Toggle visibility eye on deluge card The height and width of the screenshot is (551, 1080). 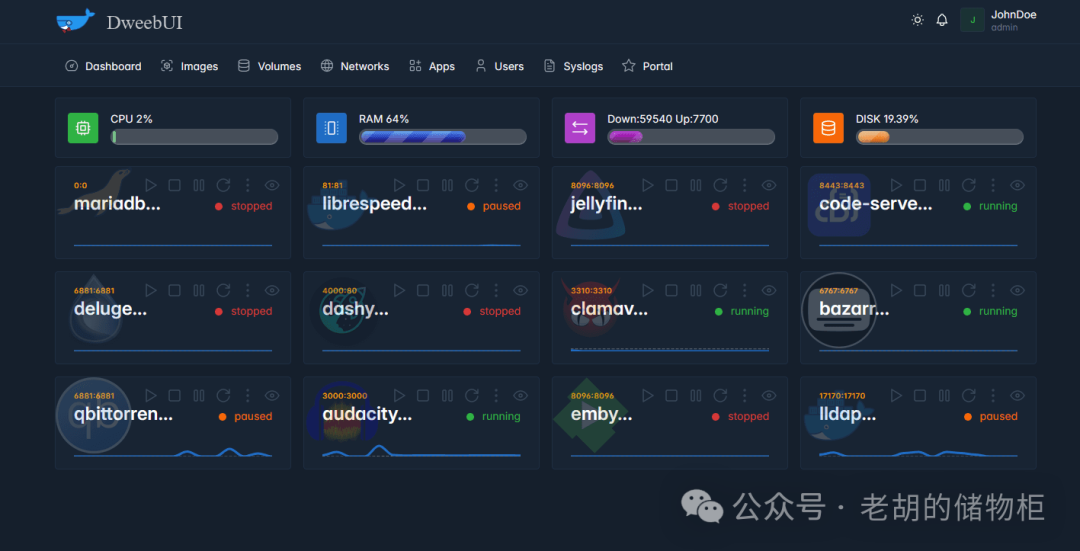coord(272,291)
